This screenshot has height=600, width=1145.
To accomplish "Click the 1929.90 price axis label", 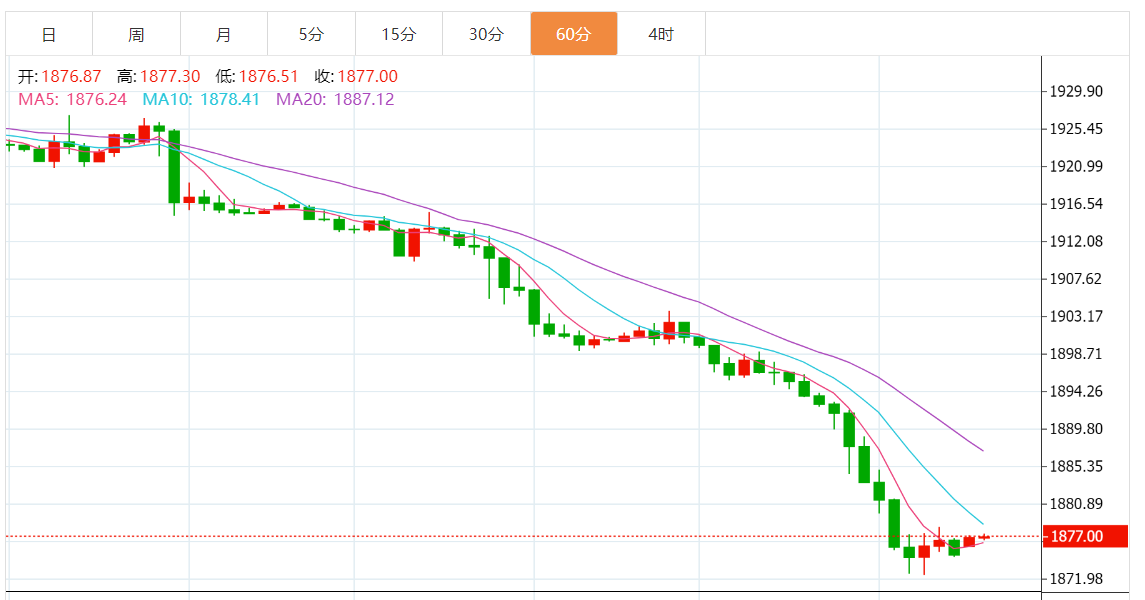I will click(1076, 91).
